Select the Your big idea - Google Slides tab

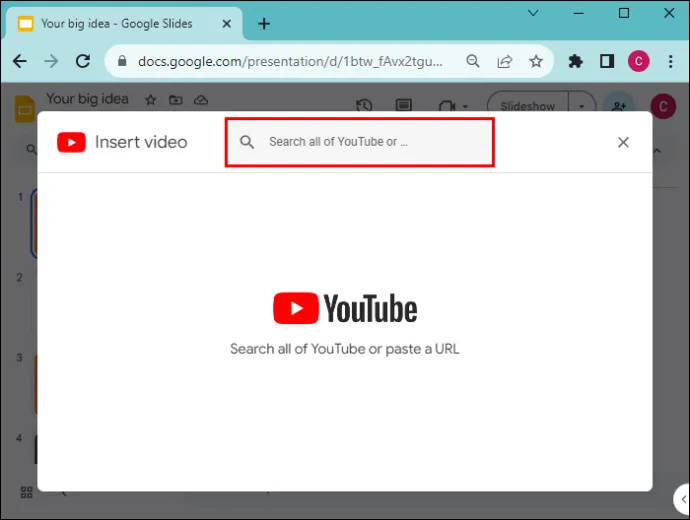pyautogui.click(x=123, y=24)
